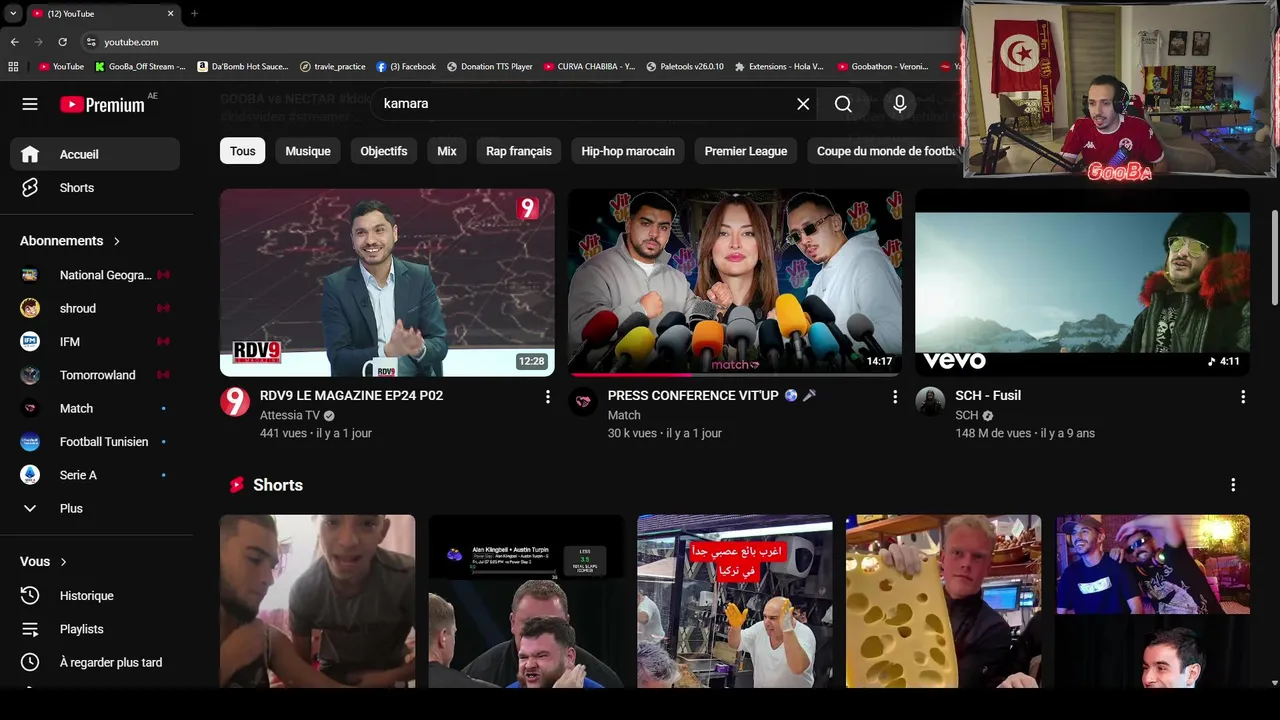Expand Plus to show more subscriptions
The height and width of the screenshot is (720, 1280).
[x=95, y=508]
